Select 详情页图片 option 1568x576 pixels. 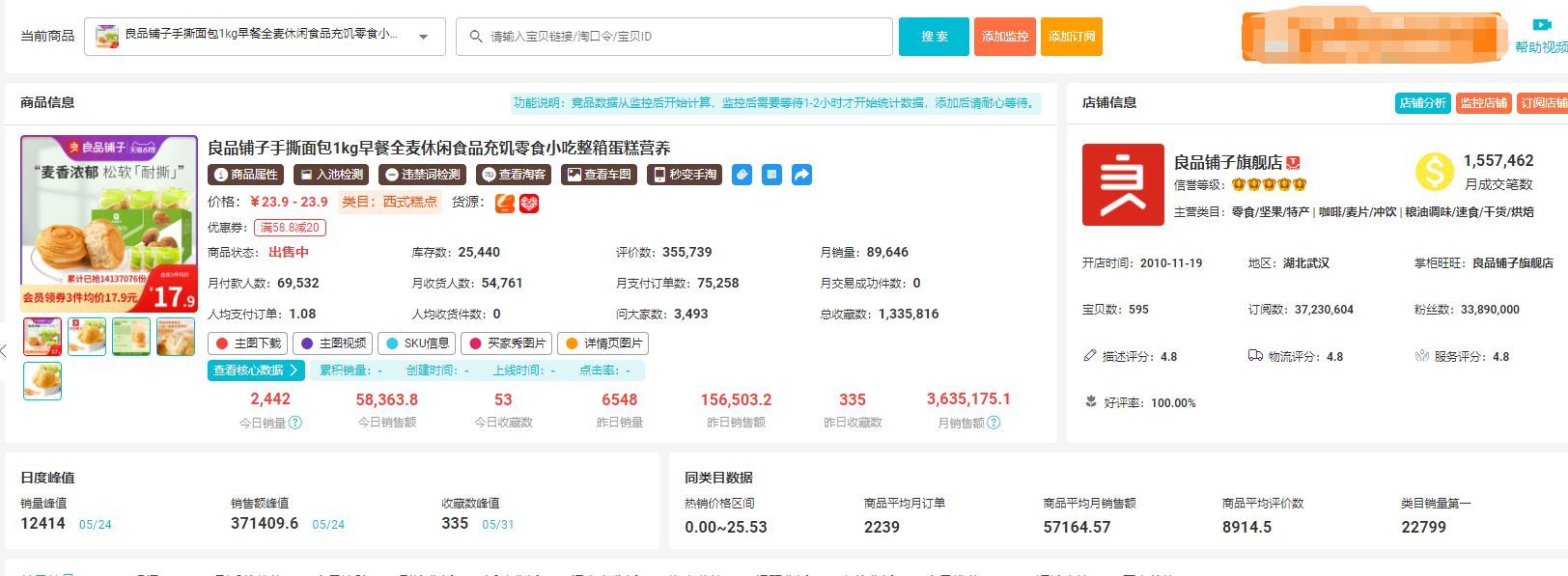(x=603, y=343)
